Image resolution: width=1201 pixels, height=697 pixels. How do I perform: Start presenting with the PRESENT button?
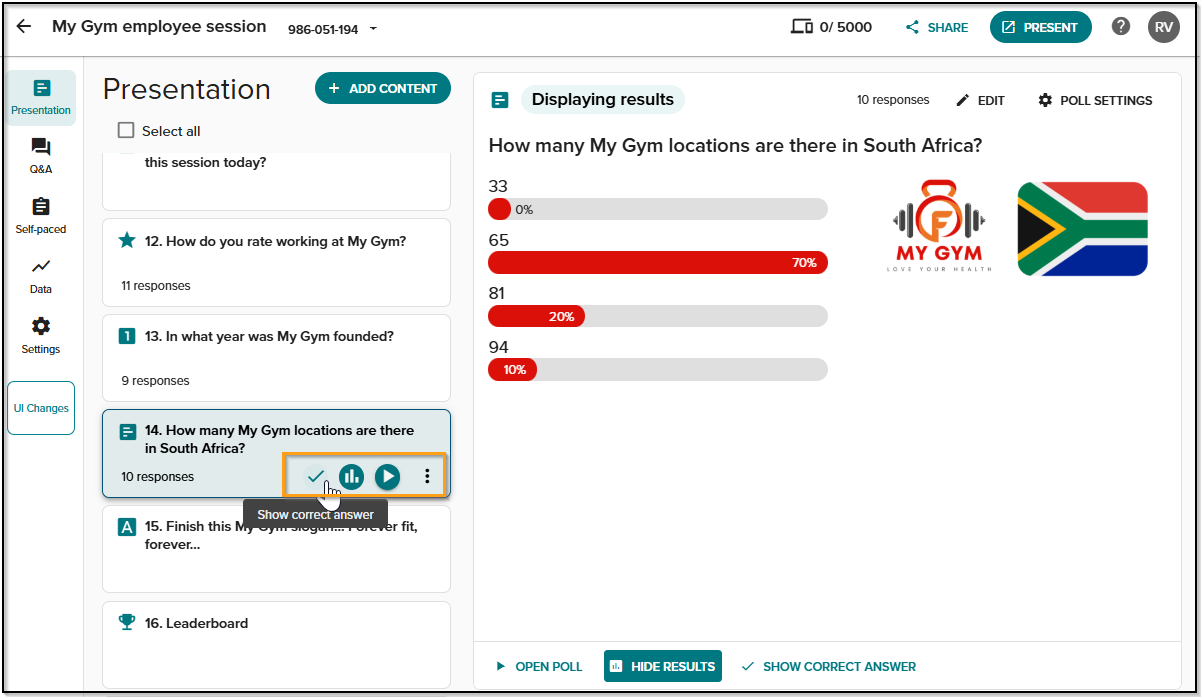[1040, 27]
